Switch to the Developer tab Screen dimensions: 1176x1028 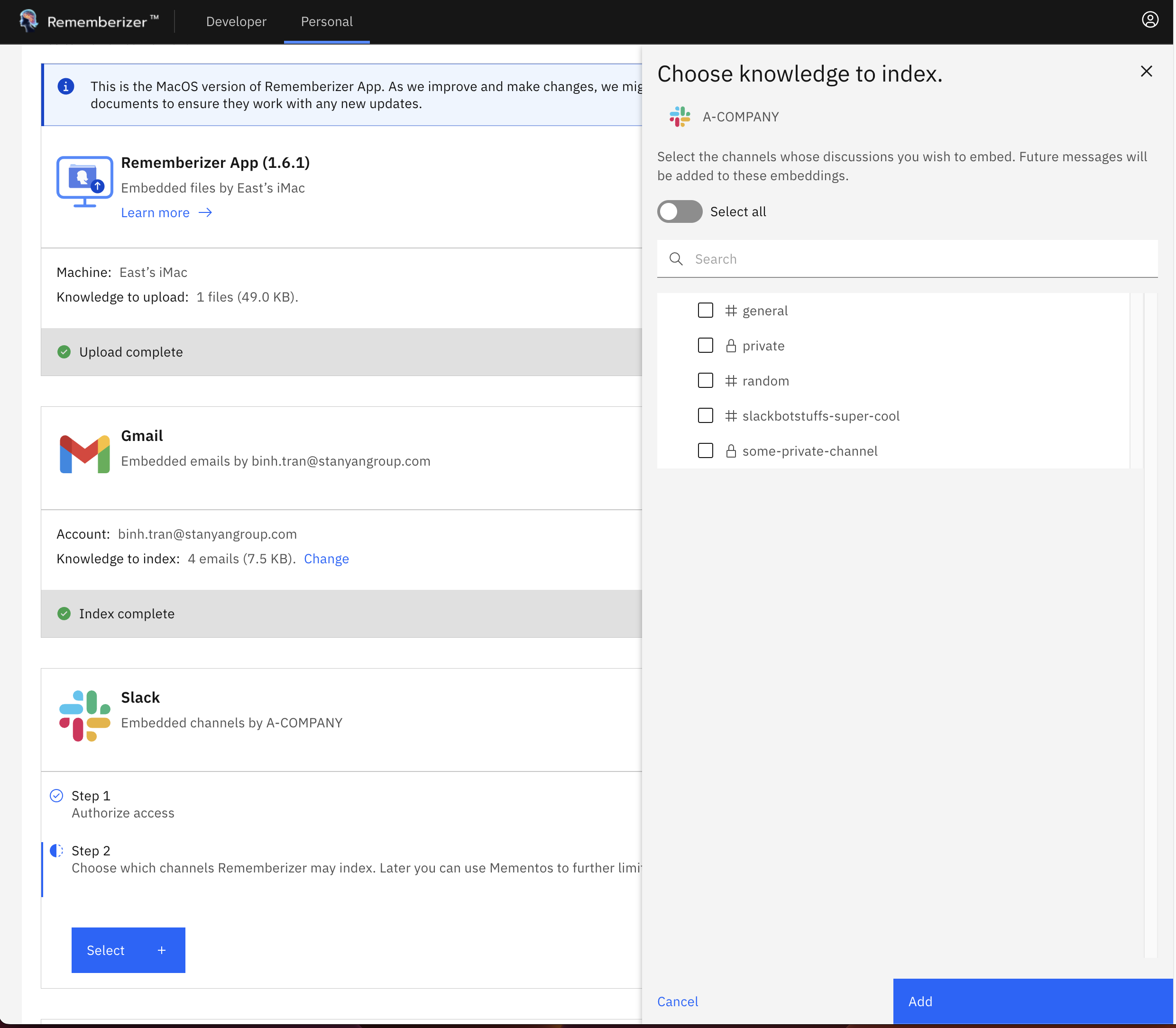pyautogui.click(x=236, y=22)
